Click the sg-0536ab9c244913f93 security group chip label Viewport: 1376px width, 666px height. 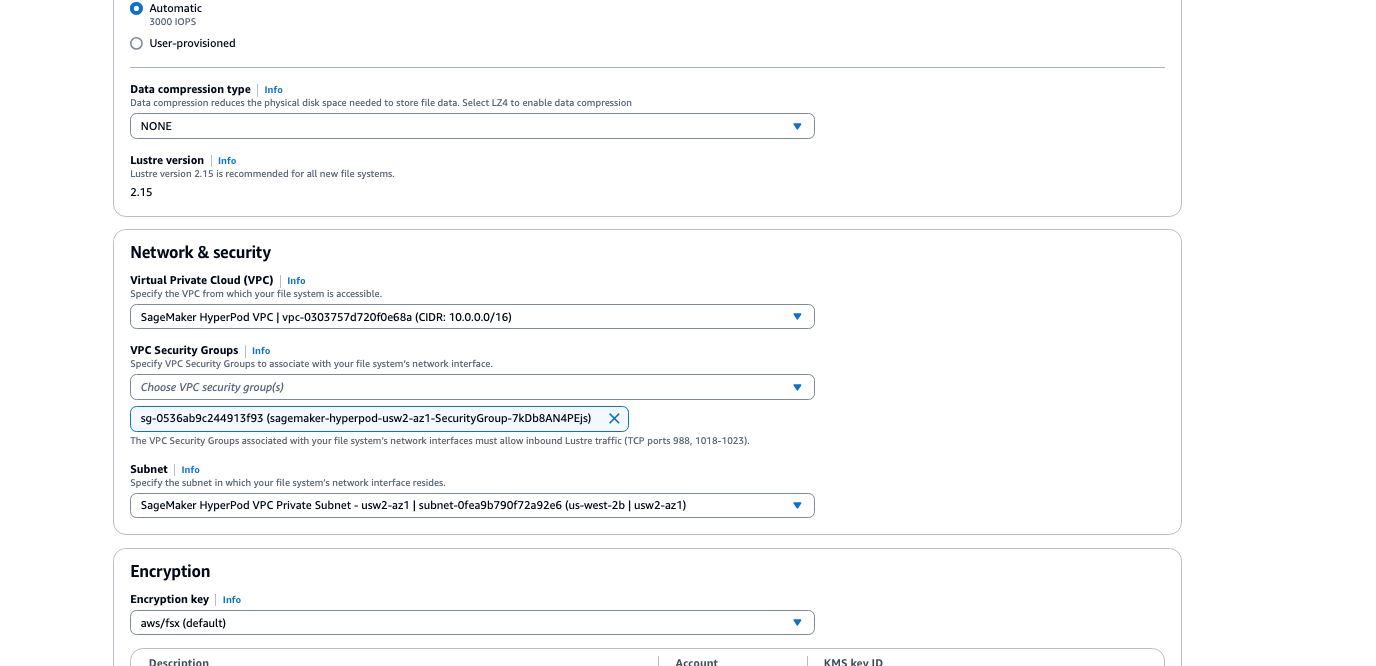click(x=365, y=418)
